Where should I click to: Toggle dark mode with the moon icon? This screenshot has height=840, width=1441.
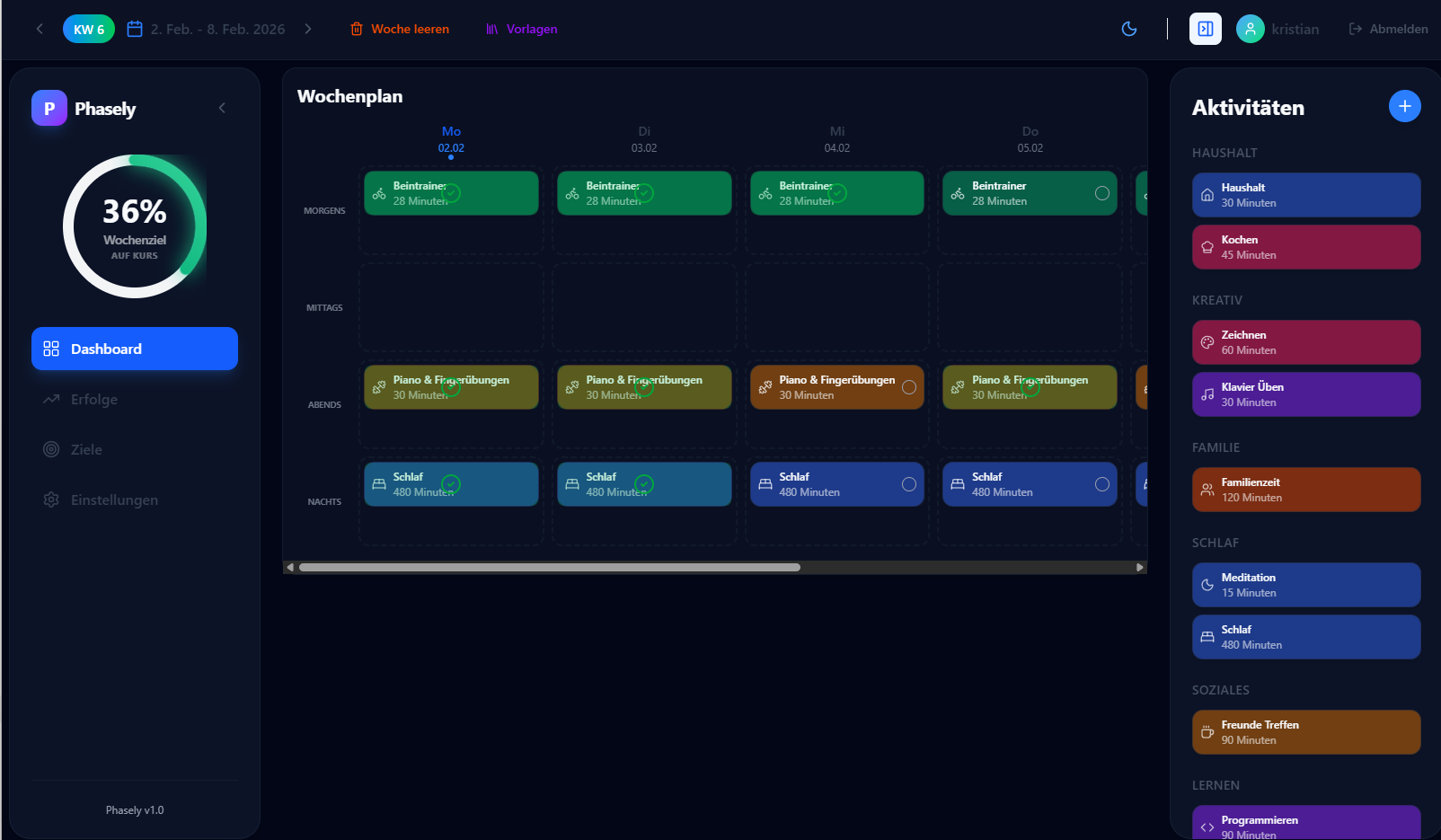[x=1129, y=29]
